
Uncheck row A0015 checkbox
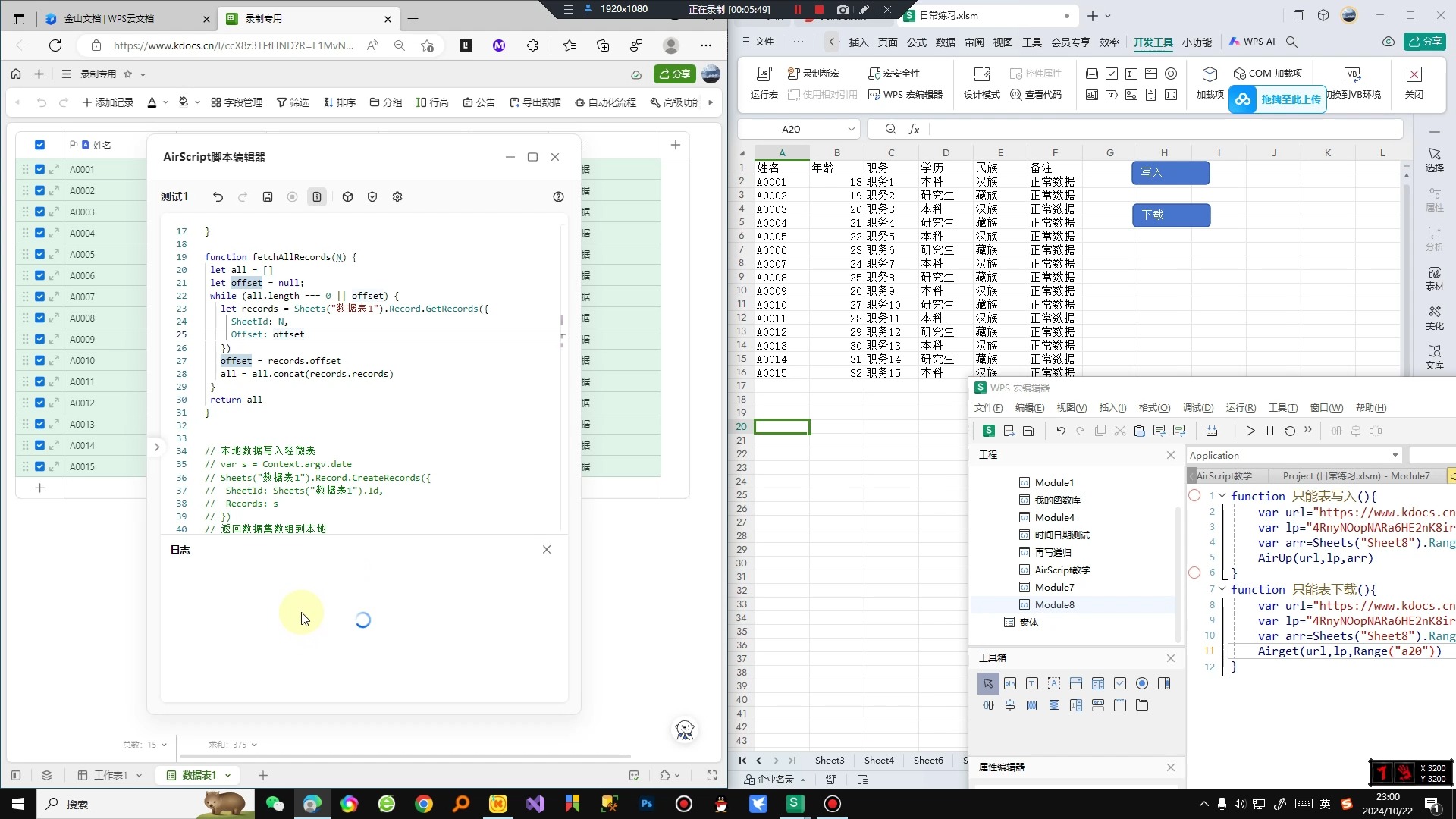click(39, 466)
